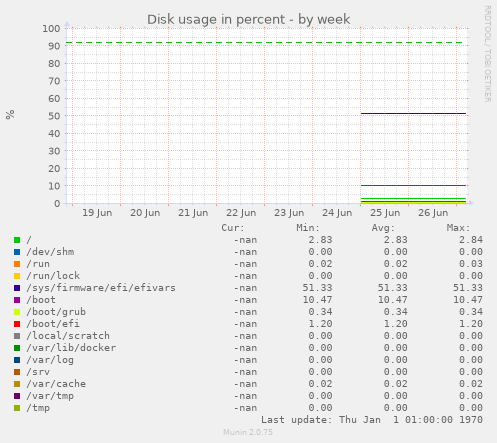
Task: Click the purple /boot line in graph
Action: point(413,185)
